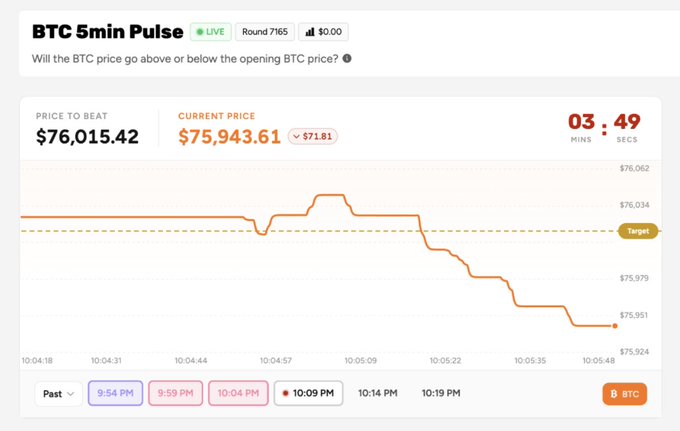Viewport: 680px width, 431px height.
Task: Click the down chevron in price change badge
Action: [x=296, y=136]
